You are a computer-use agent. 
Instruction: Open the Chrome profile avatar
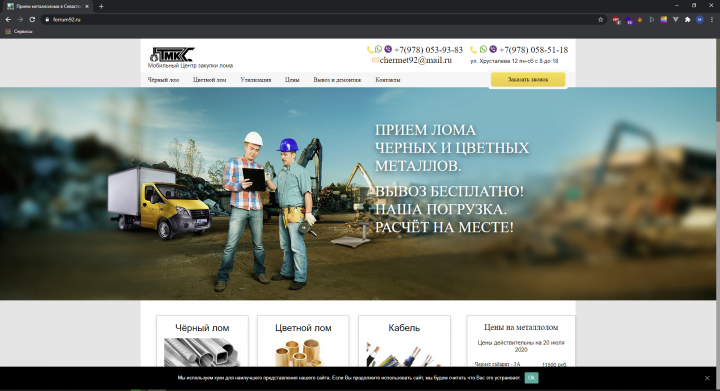[699, 20]
